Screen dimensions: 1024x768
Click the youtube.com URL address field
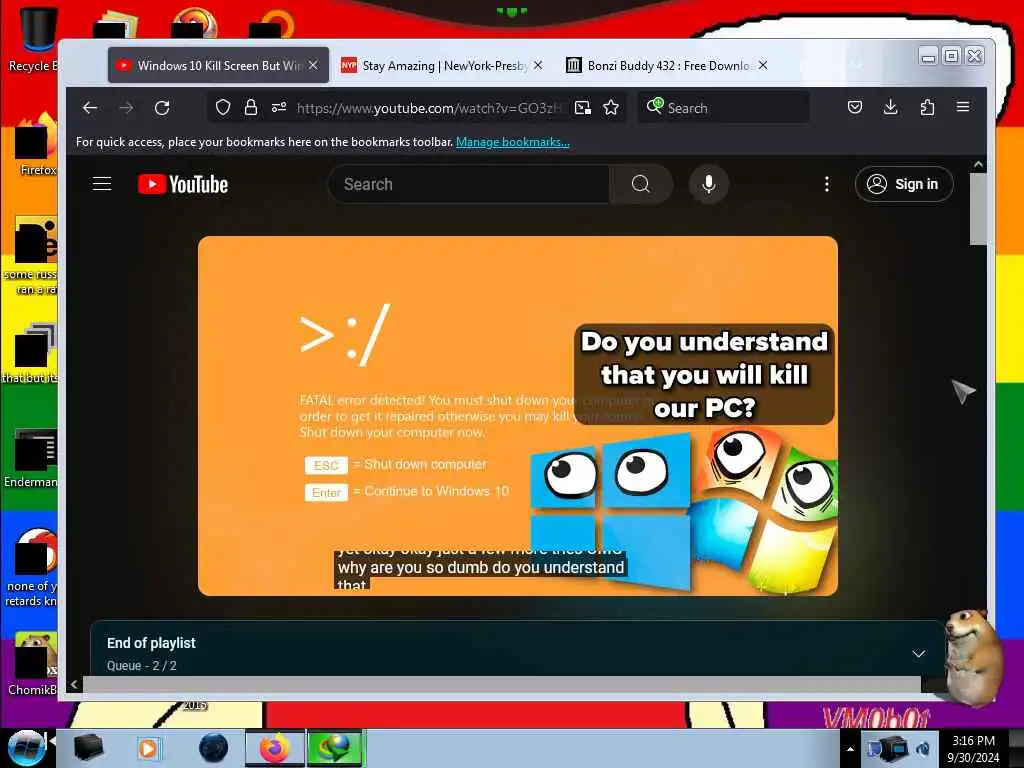coord(431,108)
